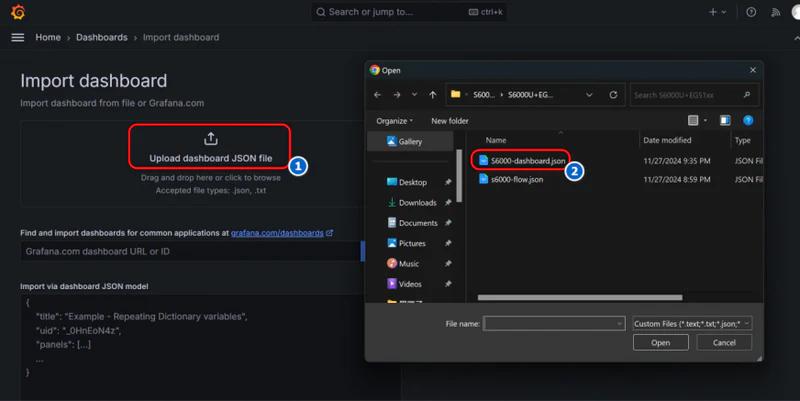Click pin icon next to Downloads

click(x=448, y=203)
